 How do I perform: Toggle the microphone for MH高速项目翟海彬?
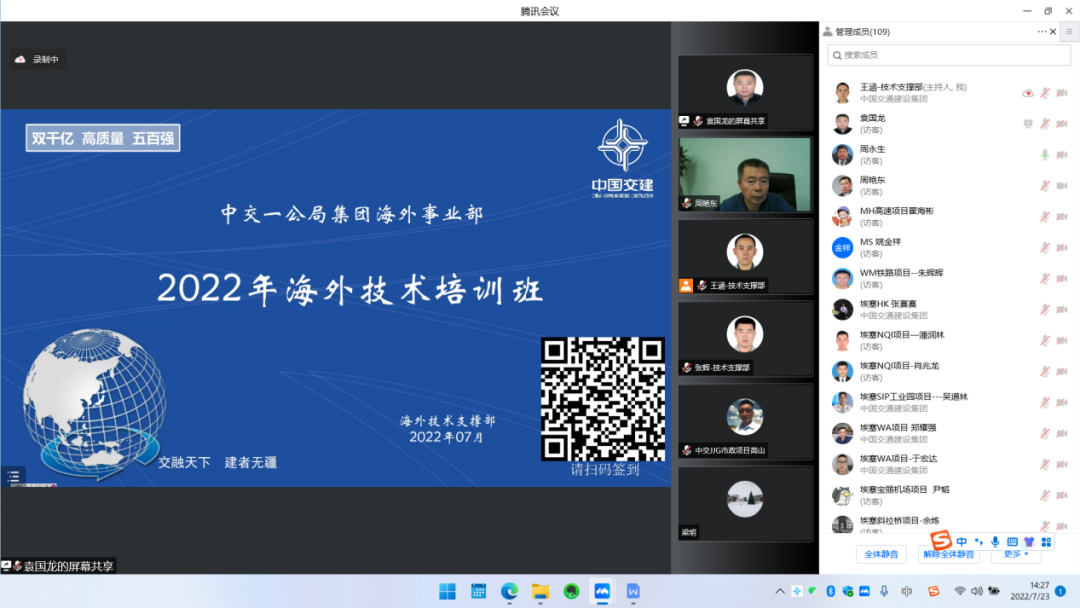[1045, 217]
